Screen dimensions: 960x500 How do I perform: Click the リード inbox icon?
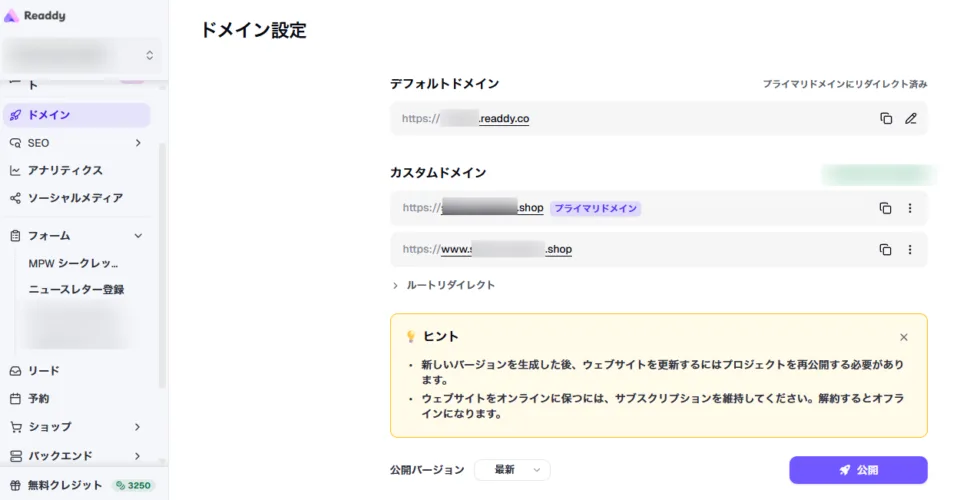coord(15,371)
